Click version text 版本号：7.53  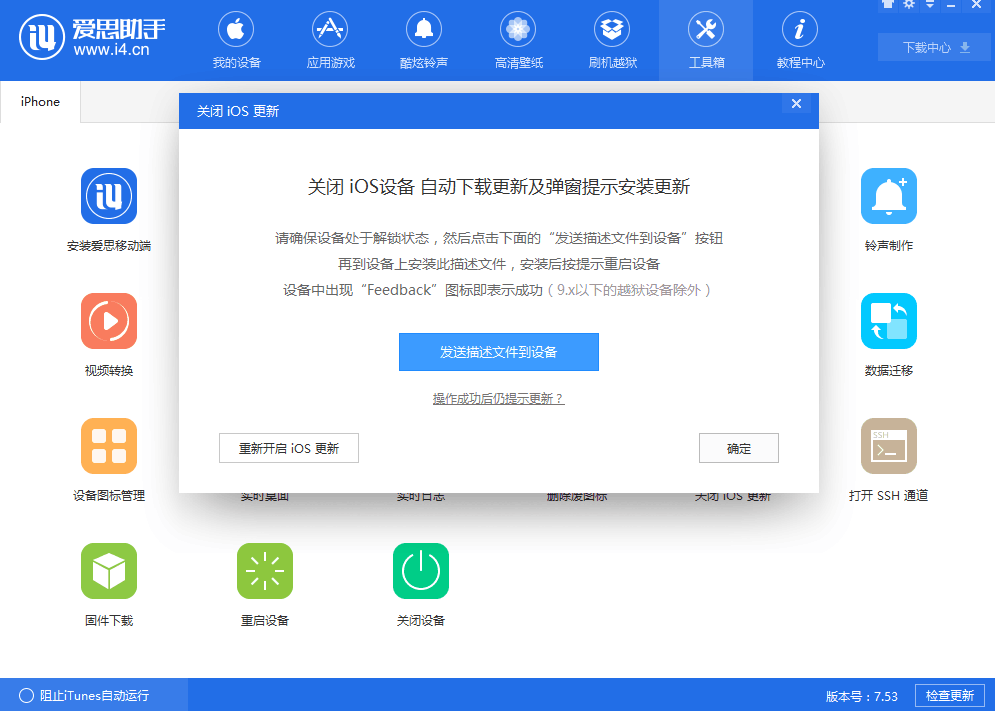(862, 696)
